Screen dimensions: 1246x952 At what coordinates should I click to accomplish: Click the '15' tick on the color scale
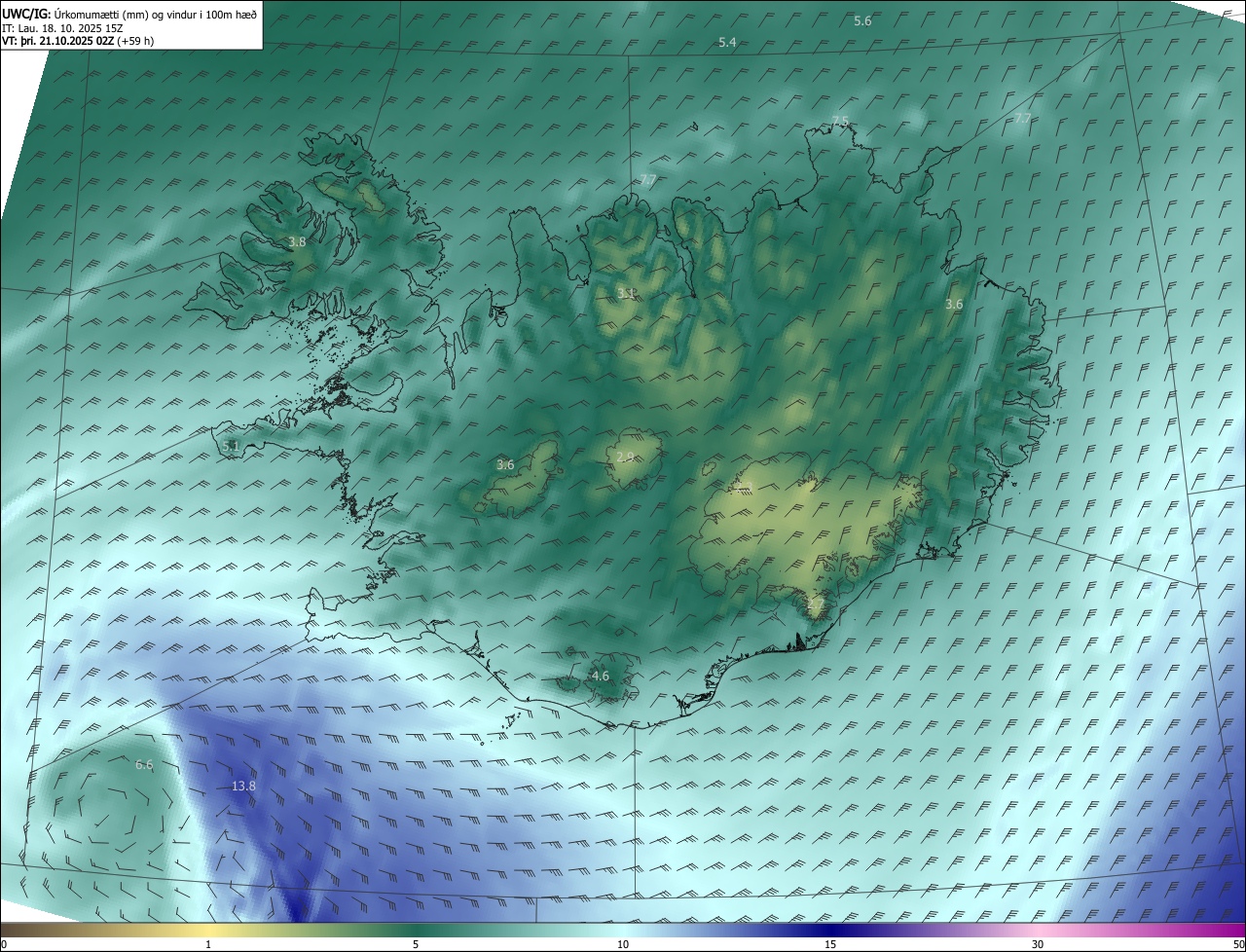coord(830,944)
